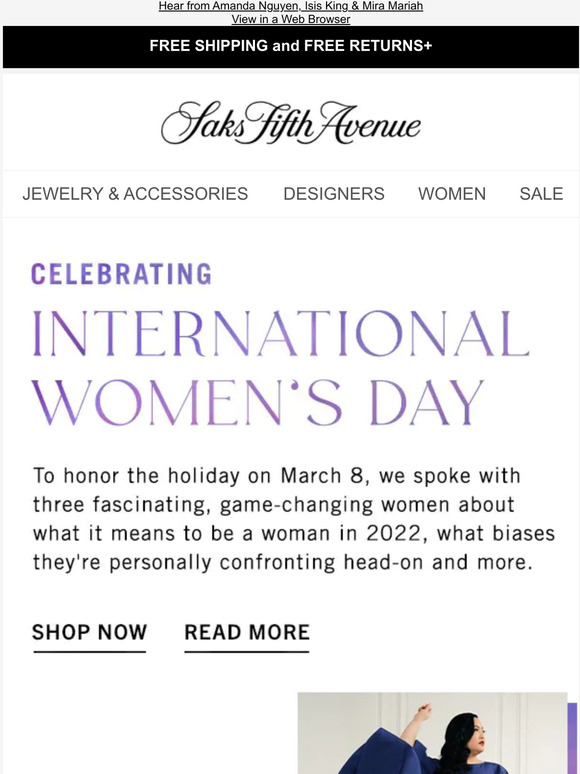Click the Read More link
The height and width of the screenshot is (774, 580).
click(x=247, y=632)
